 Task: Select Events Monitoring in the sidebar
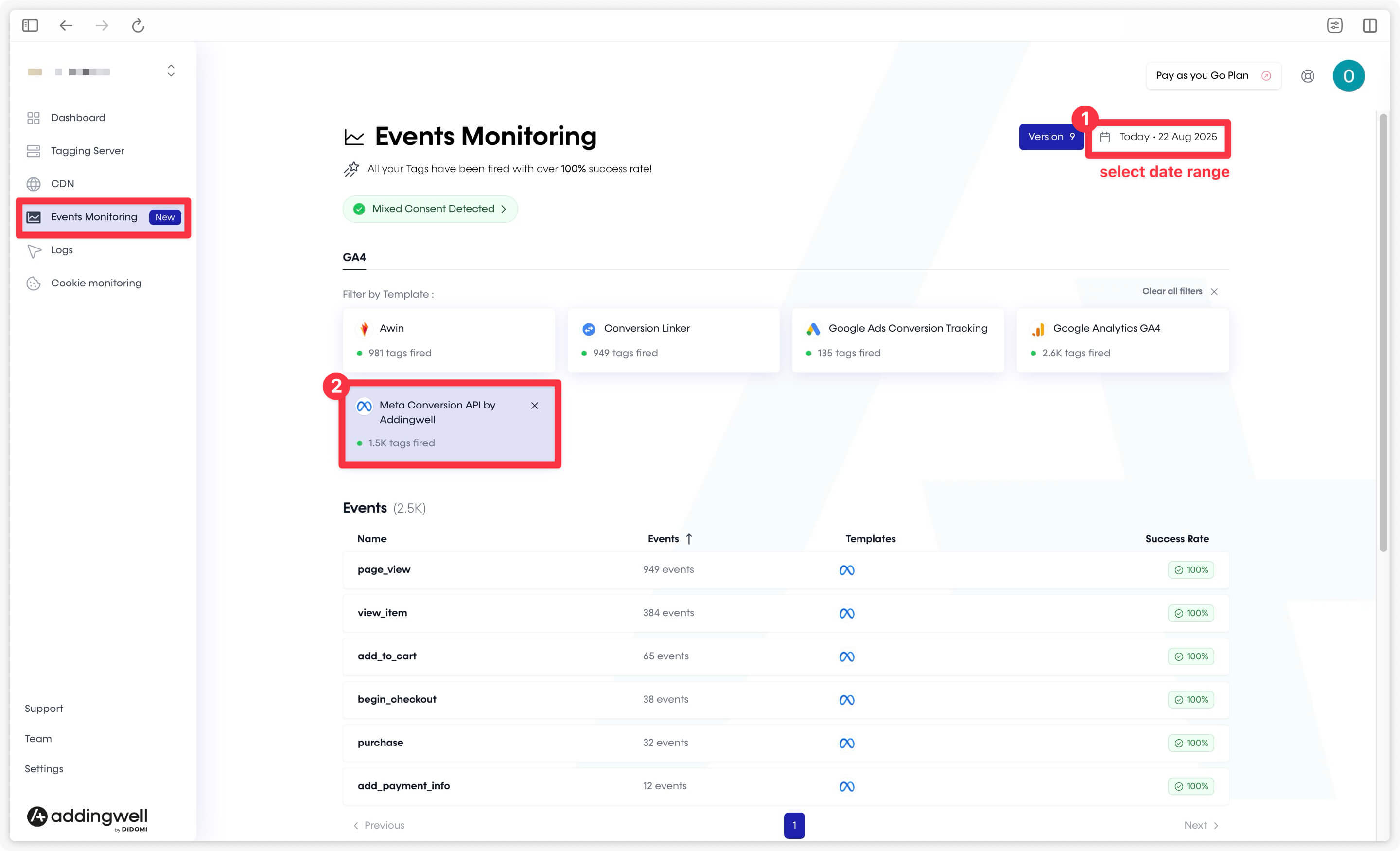pos(104,217)
